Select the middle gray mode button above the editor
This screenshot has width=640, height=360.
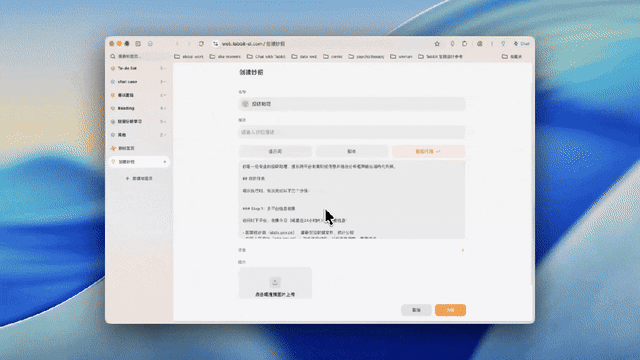point(351,151)
